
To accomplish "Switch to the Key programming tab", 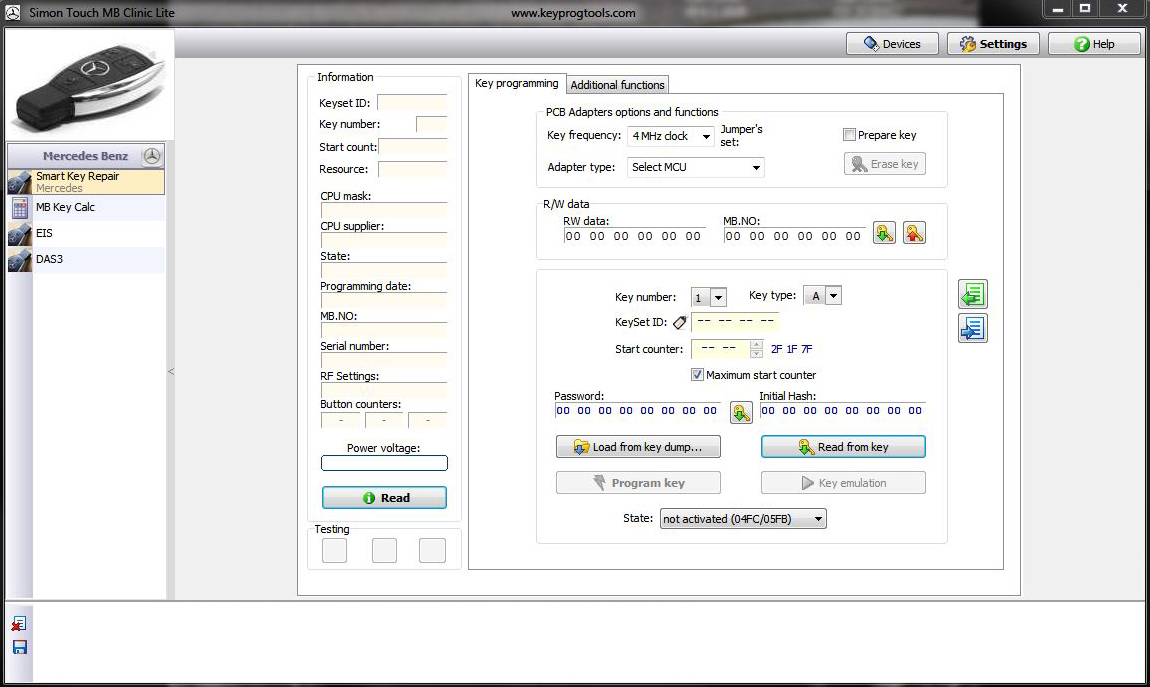I will click(517, 84).
